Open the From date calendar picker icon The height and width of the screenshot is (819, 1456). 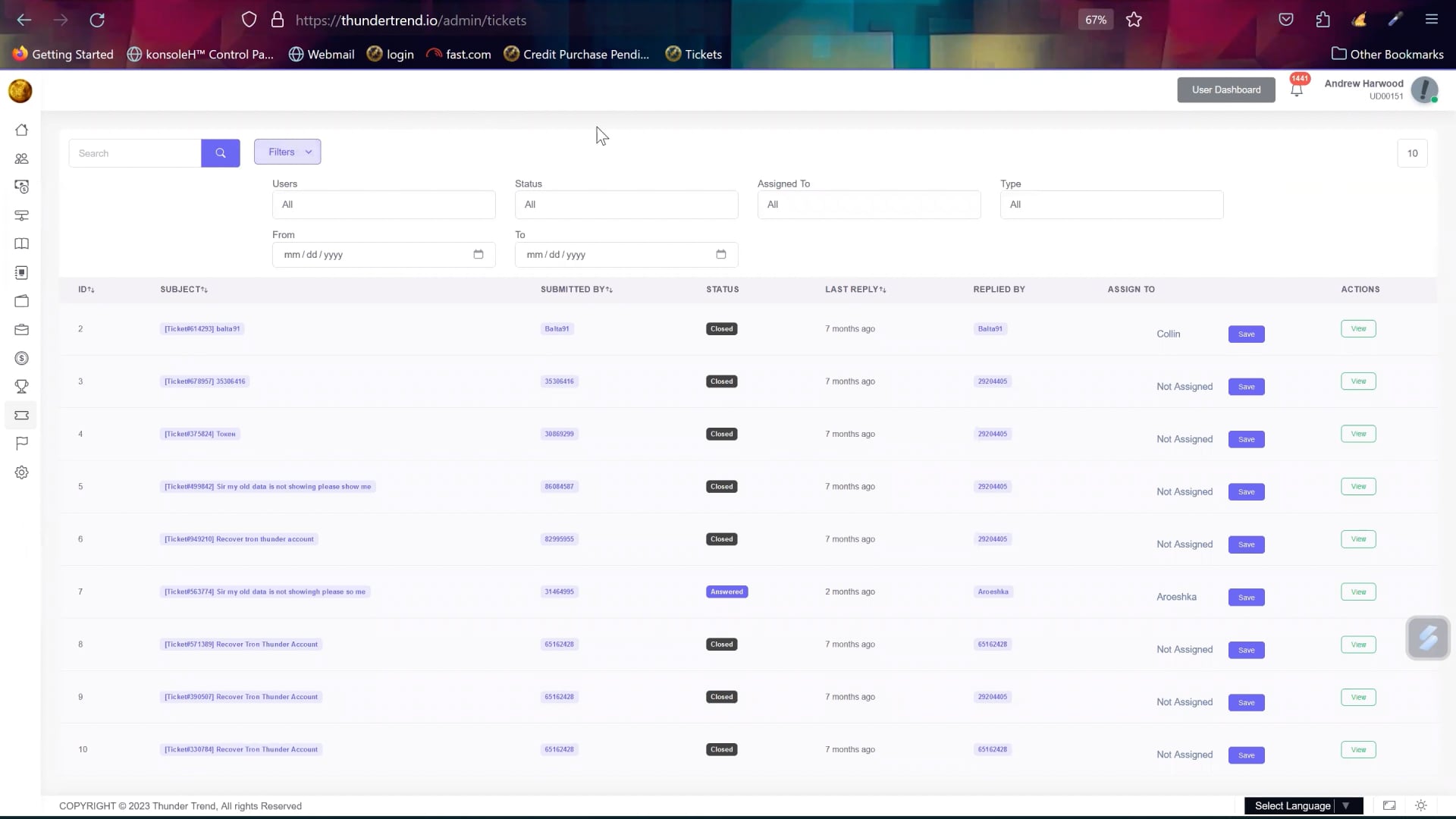click(479, 254)
